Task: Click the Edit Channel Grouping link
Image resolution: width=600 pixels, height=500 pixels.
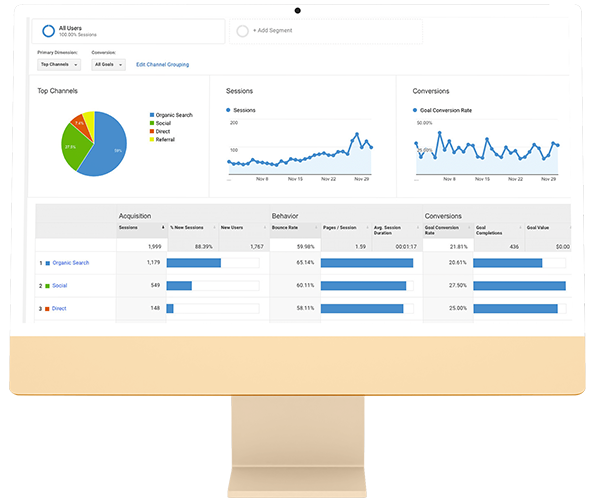Action: 162,64
